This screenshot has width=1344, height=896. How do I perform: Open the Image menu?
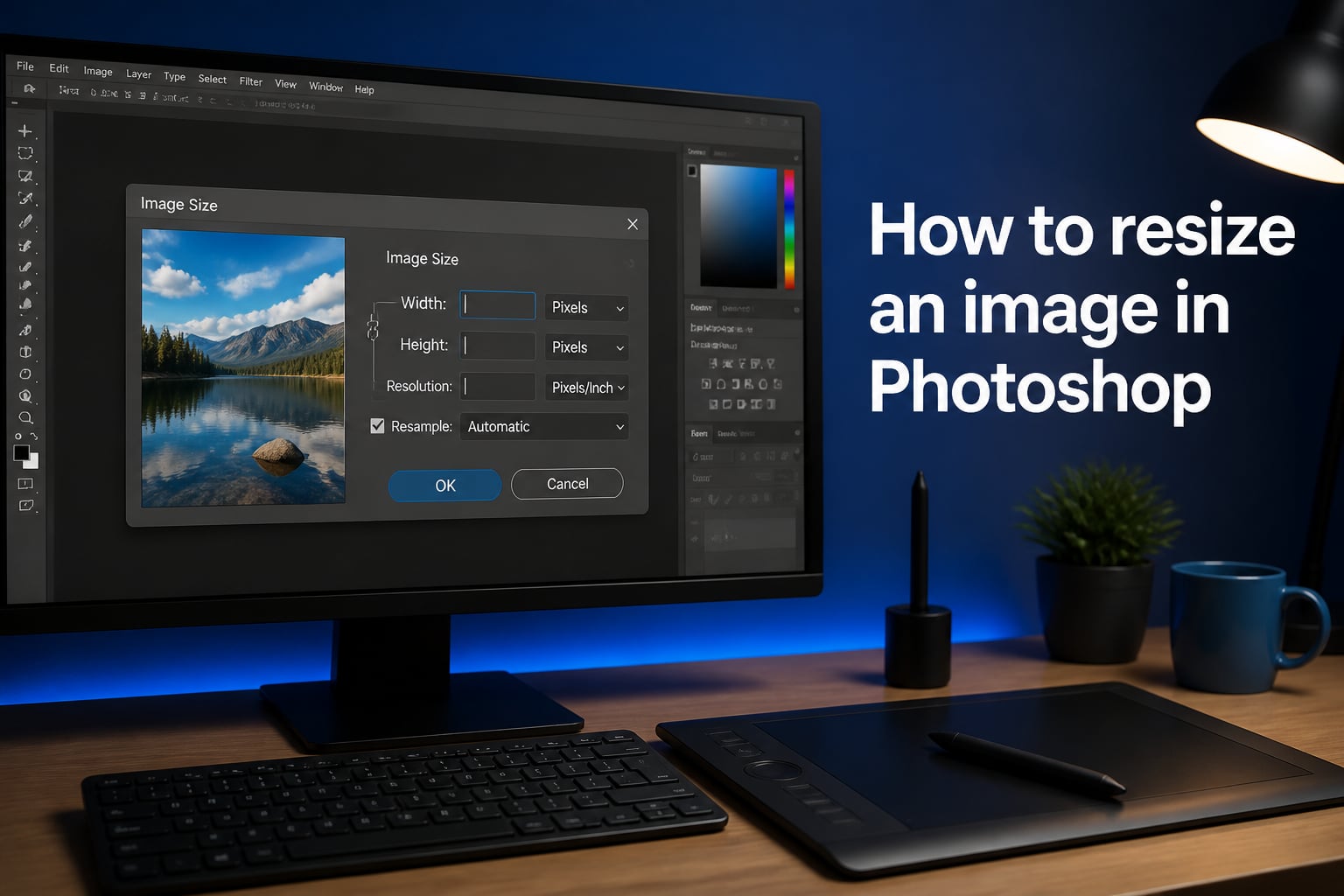tap(98, 72)
